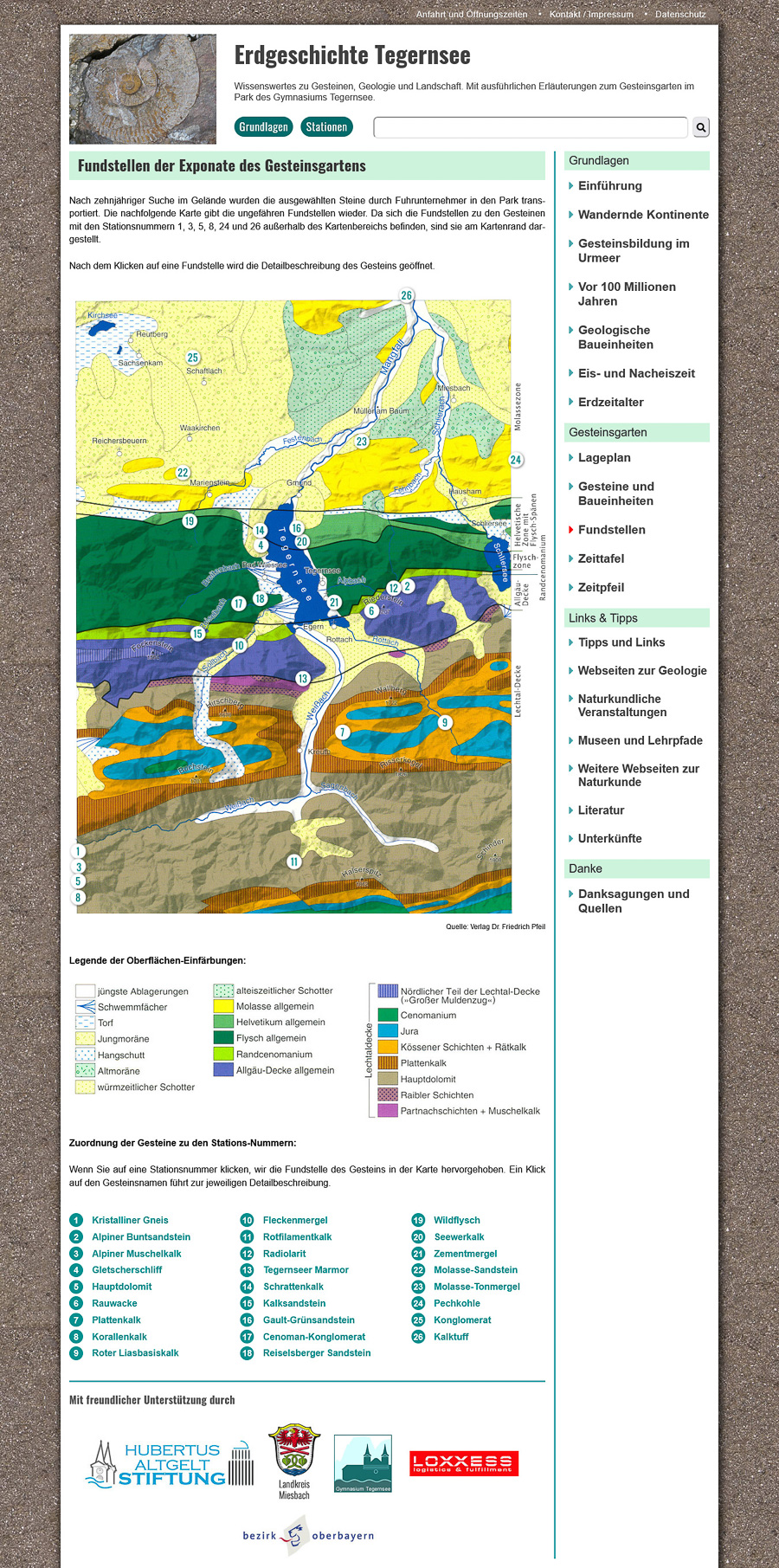The width and height of the screenshot is (779, 1568).
Task: Open map marker 19 on Flysch area
Action: [x=190, y=521]
